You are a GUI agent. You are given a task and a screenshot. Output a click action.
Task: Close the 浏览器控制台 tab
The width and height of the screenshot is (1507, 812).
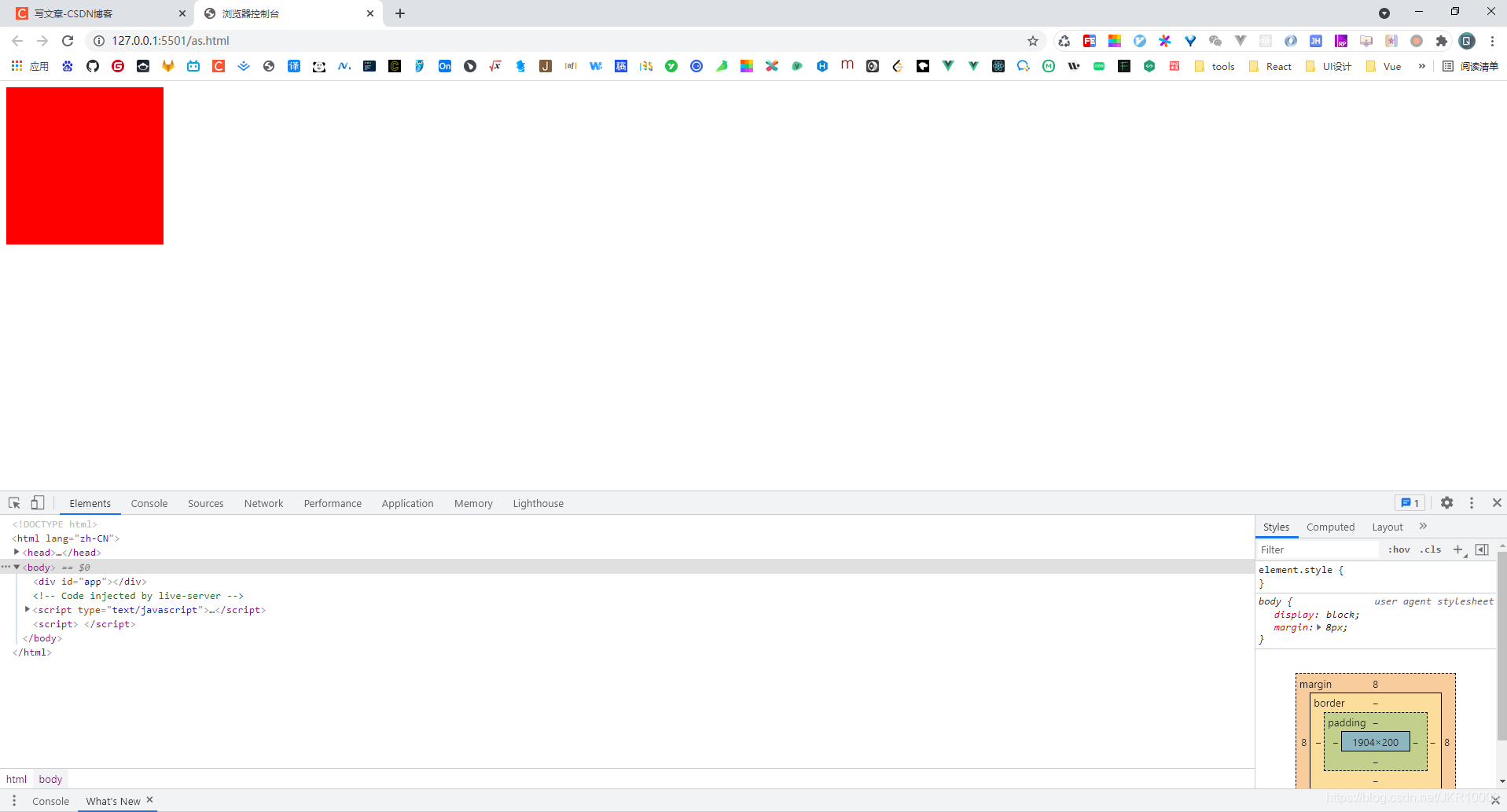pos(370,13)
